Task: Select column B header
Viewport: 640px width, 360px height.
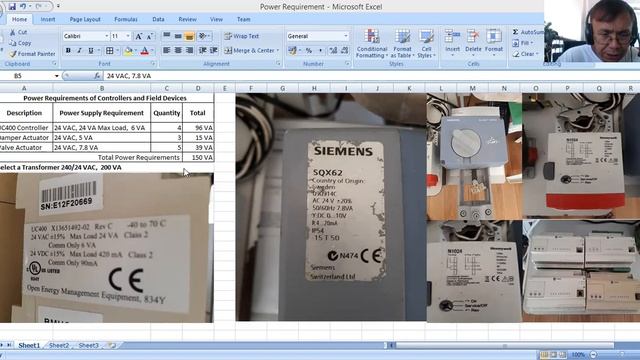Action: click(x=102, y=88)
